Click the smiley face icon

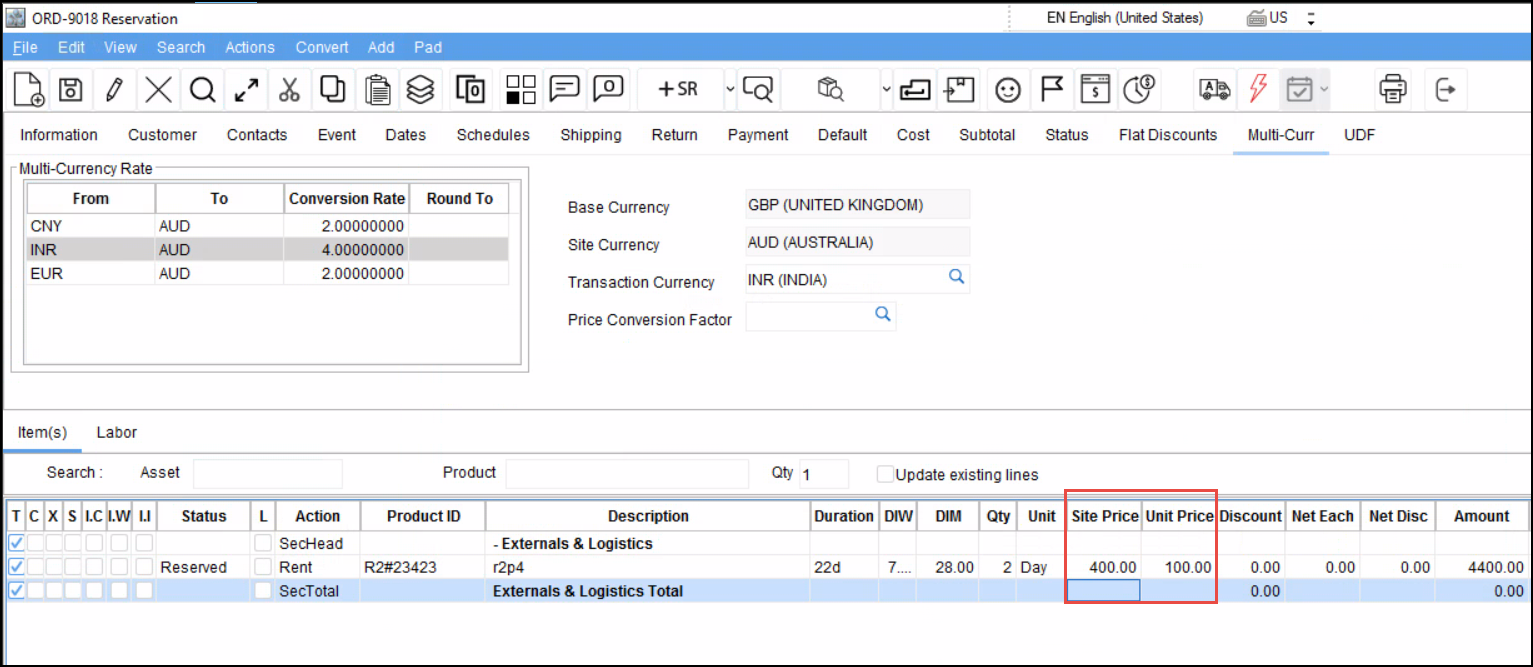(1008, 90)
